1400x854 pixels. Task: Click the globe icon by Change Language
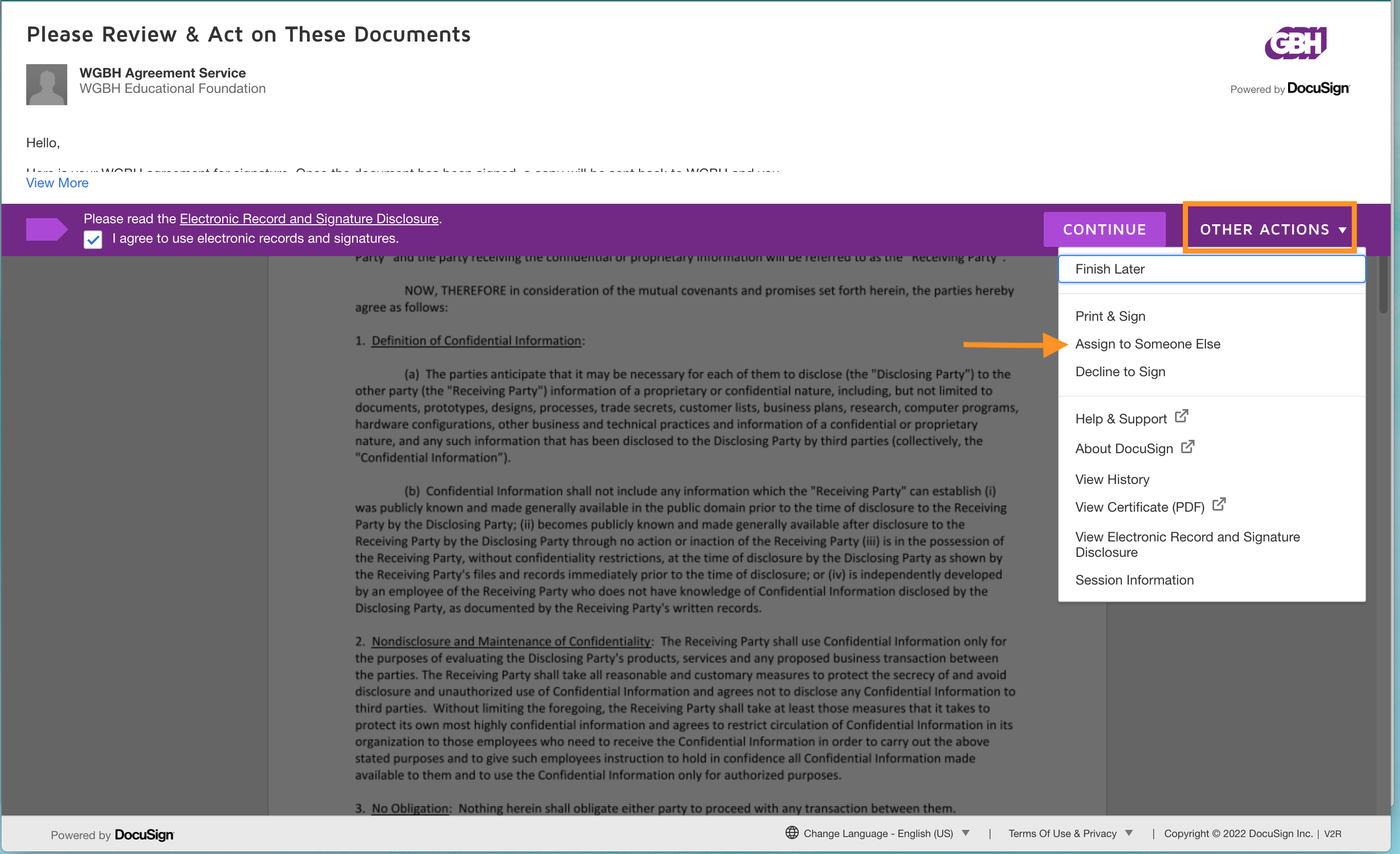point(792,832)
